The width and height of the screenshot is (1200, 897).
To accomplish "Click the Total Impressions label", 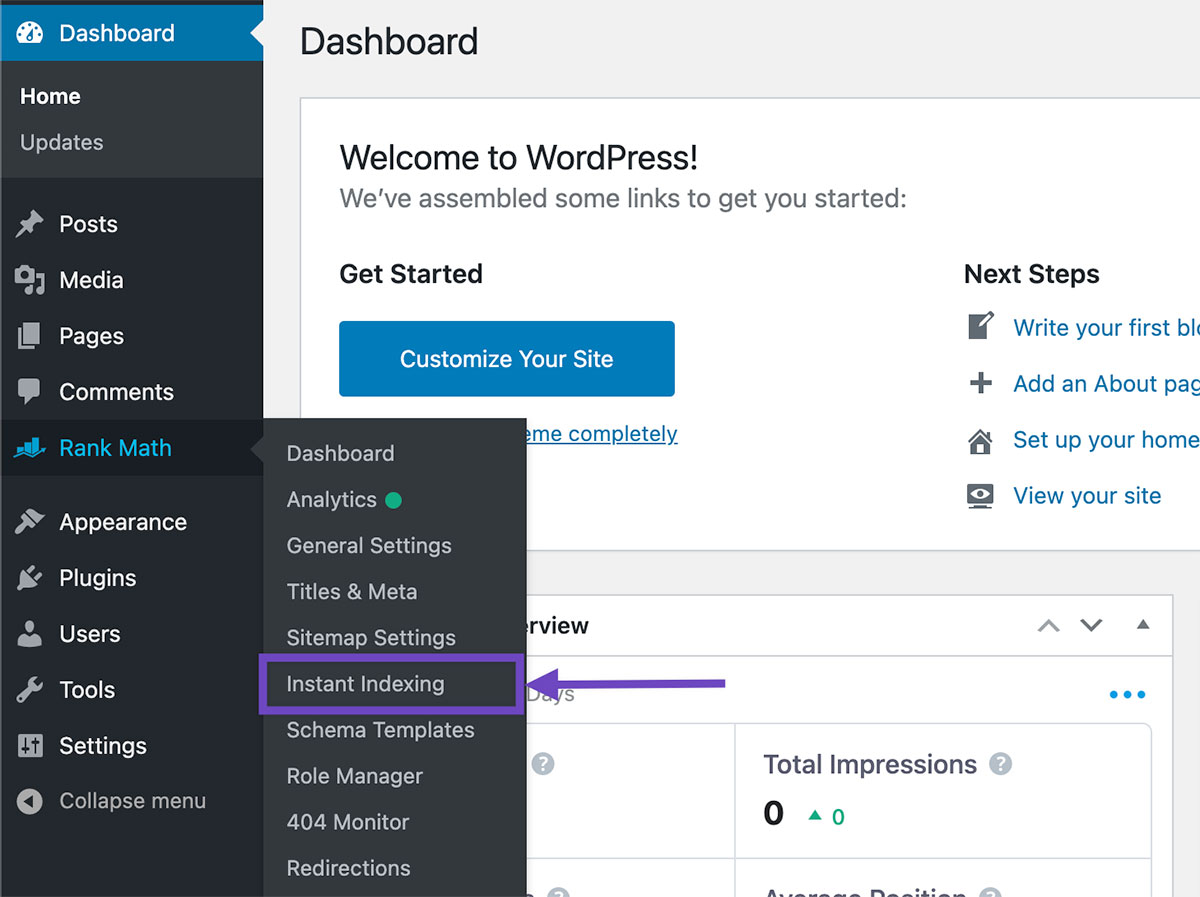I will tap(870, 765).
